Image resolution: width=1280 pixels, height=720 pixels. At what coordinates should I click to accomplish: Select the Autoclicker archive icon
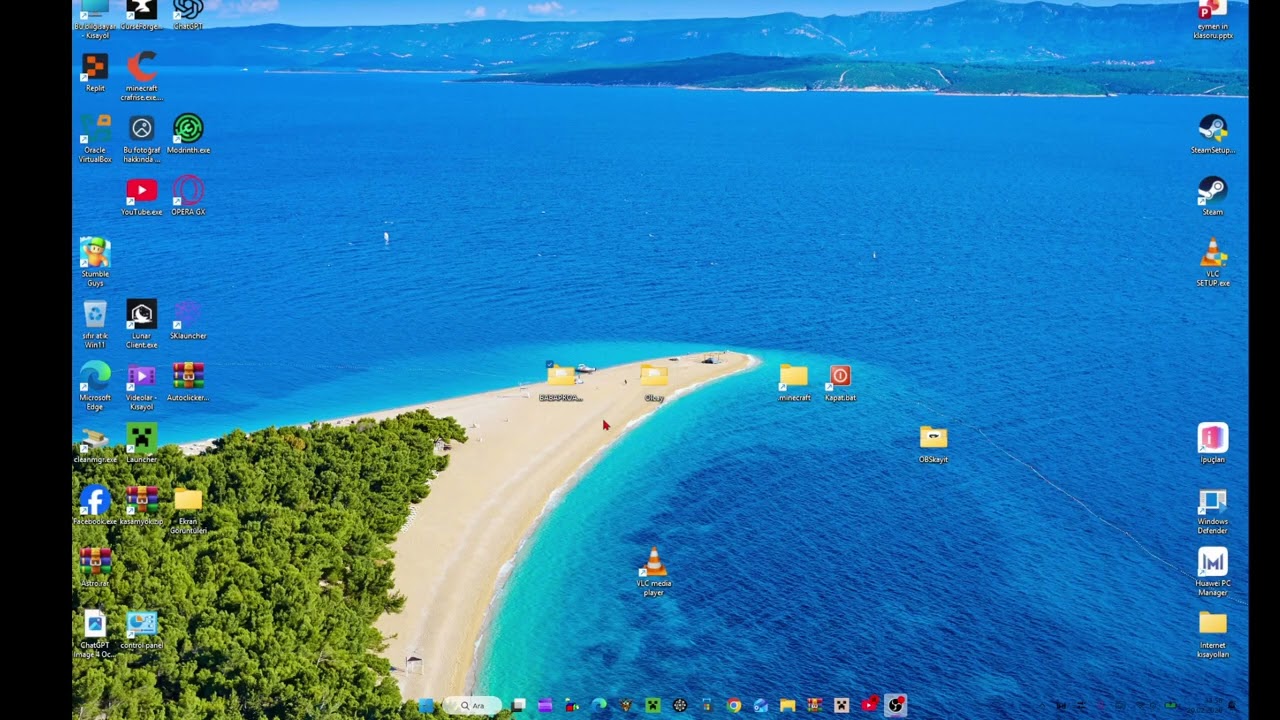pos(188,382)
